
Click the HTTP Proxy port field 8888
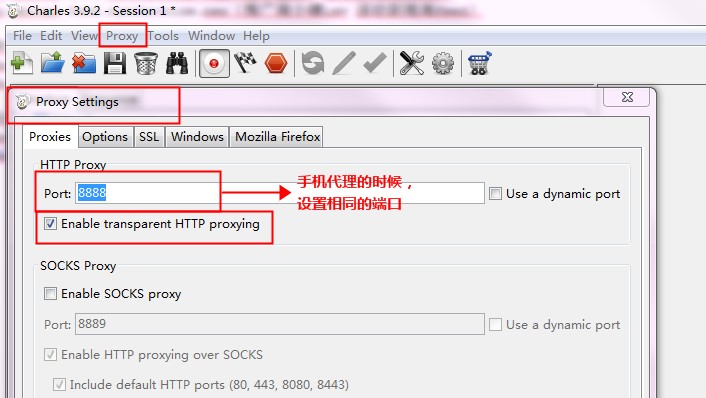(x=280, y=193)
